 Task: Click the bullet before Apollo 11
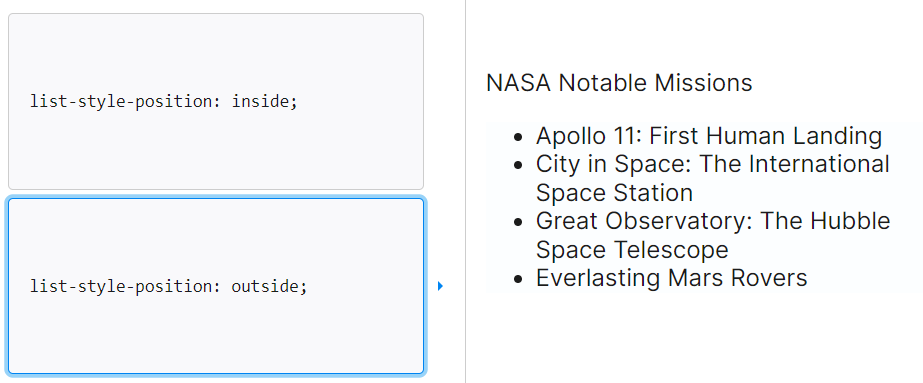tap(518, 137)
